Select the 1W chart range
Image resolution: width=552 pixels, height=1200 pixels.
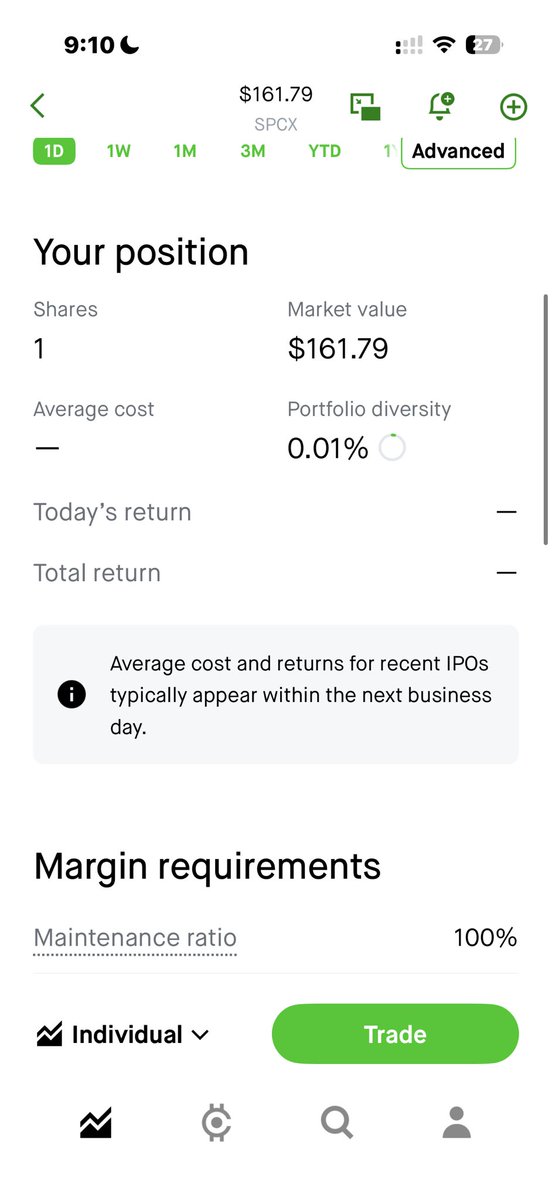point(118,151)
